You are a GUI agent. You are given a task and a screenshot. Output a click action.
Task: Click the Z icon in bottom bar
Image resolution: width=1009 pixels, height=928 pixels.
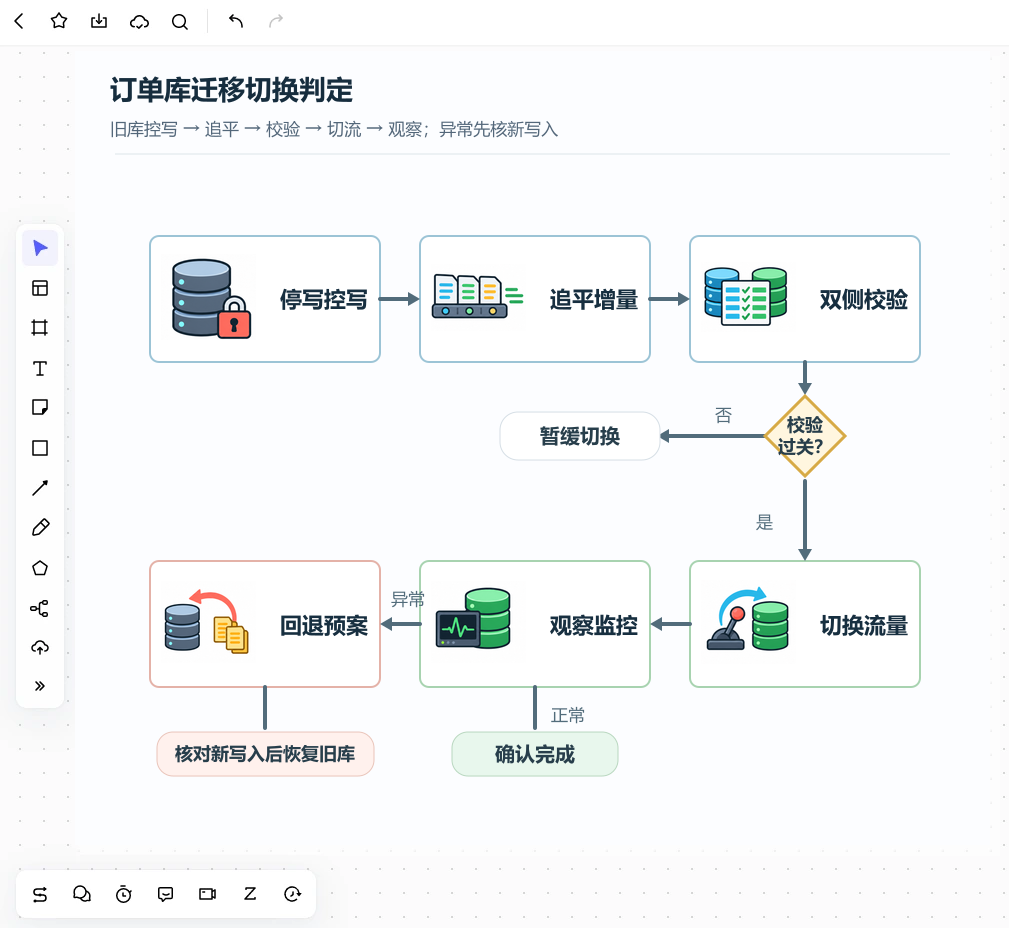click(250, 894)
